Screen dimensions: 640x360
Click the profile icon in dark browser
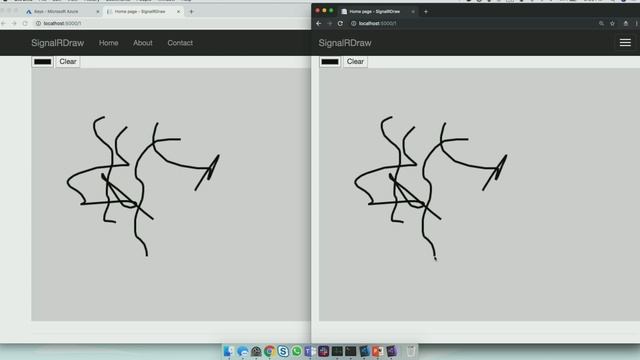pos(625,24)
